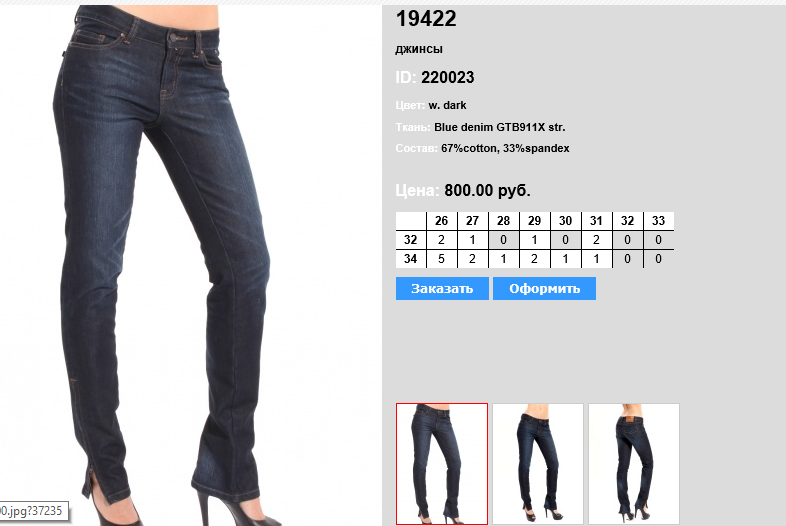Click the jpg URL tooltip at bottom left

(34, 511)
